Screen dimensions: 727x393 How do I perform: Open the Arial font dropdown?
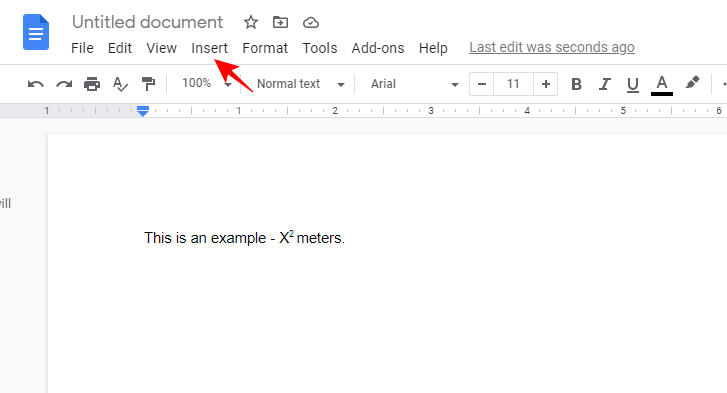point(415,84)
